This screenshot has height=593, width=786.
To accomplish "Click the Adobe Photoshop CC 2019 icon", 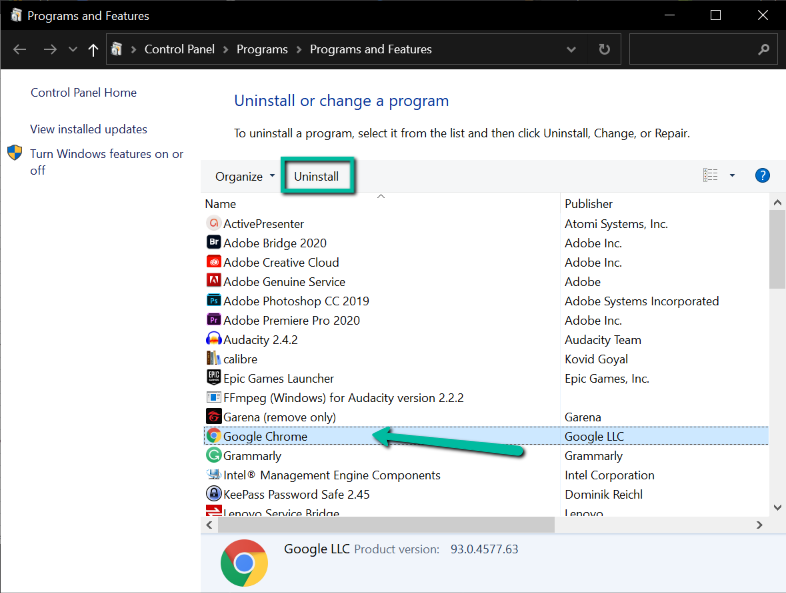I will coord(213,301).
